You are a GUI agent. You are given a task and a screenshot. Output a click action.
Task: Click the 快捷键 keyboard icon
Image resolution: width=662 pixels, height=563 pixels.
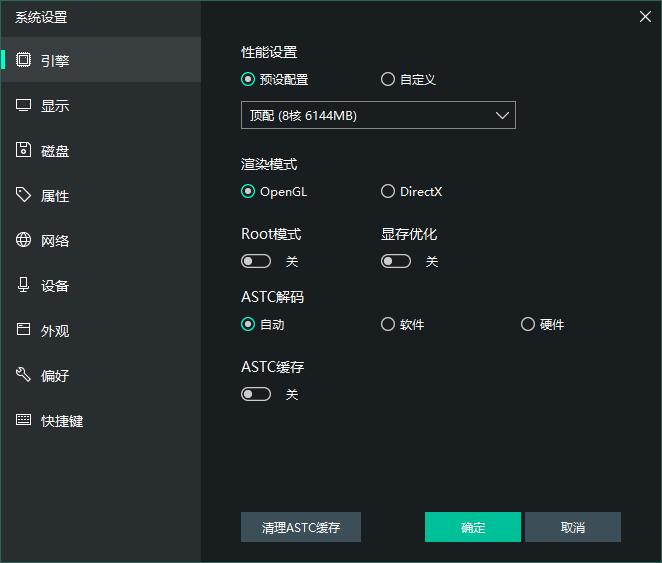pos(23,420)
